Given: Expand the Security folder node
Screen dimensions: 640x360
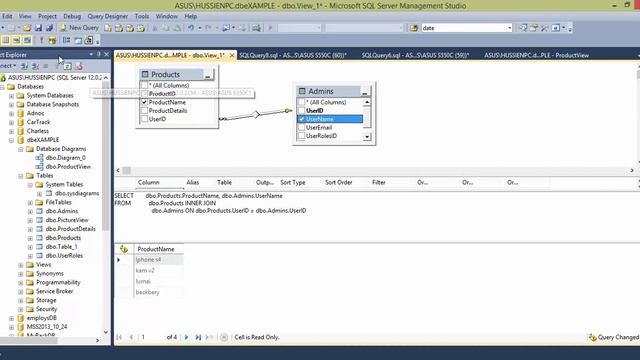Looking at the screenshot, I should pyautogui.click(x=21, y=309).
